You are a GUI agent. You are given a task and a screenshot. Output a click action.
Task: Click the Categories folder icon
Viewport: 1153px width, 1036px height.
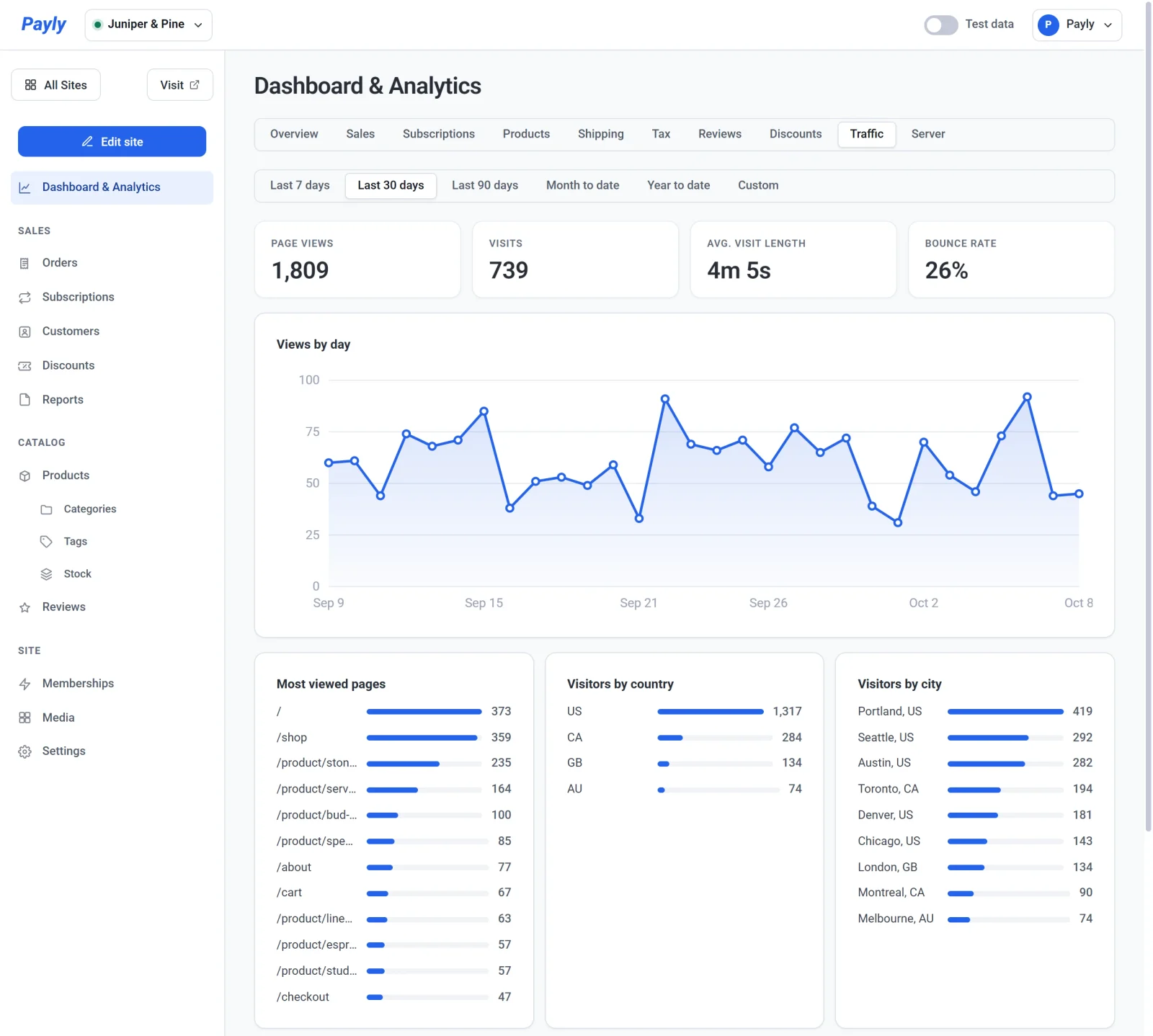pos(46,509)
